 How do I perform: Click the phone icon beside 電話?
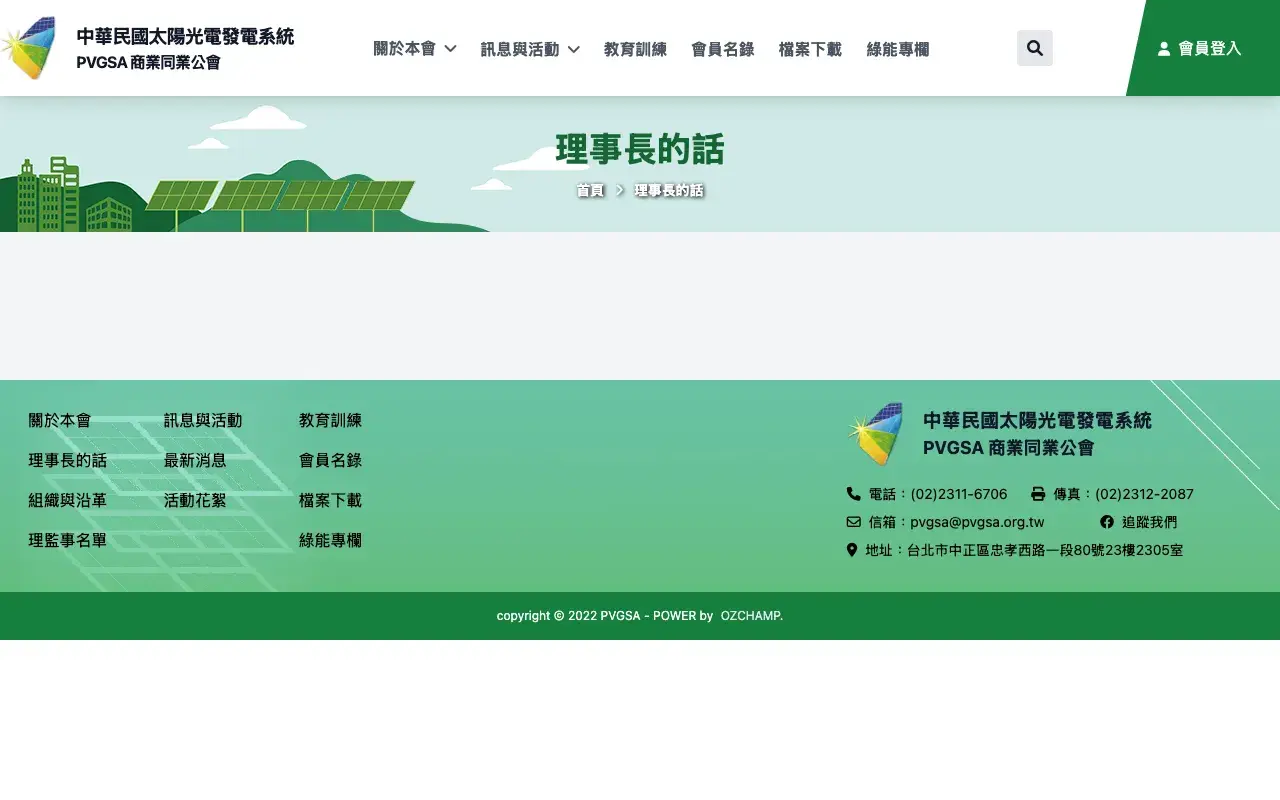(x=853, y=494)
